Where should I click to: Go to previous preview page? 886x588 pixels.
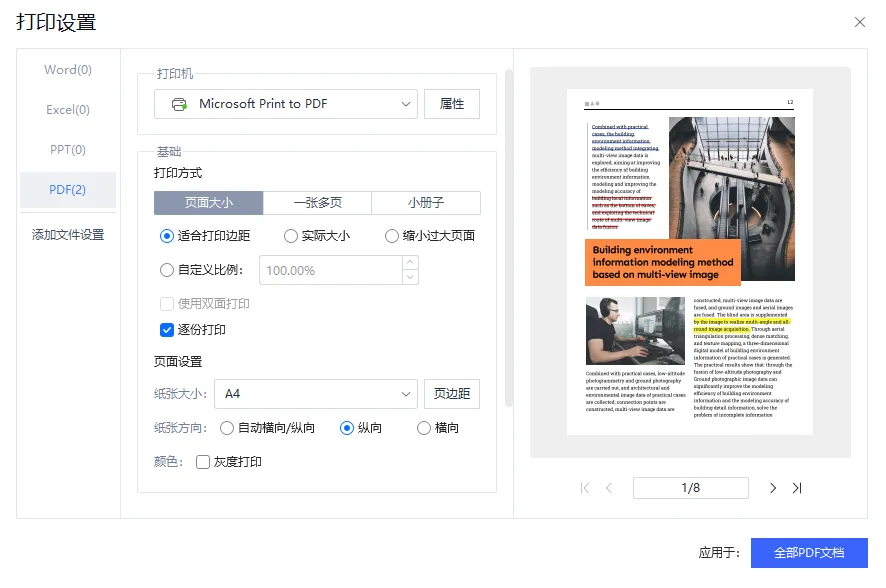609,488
